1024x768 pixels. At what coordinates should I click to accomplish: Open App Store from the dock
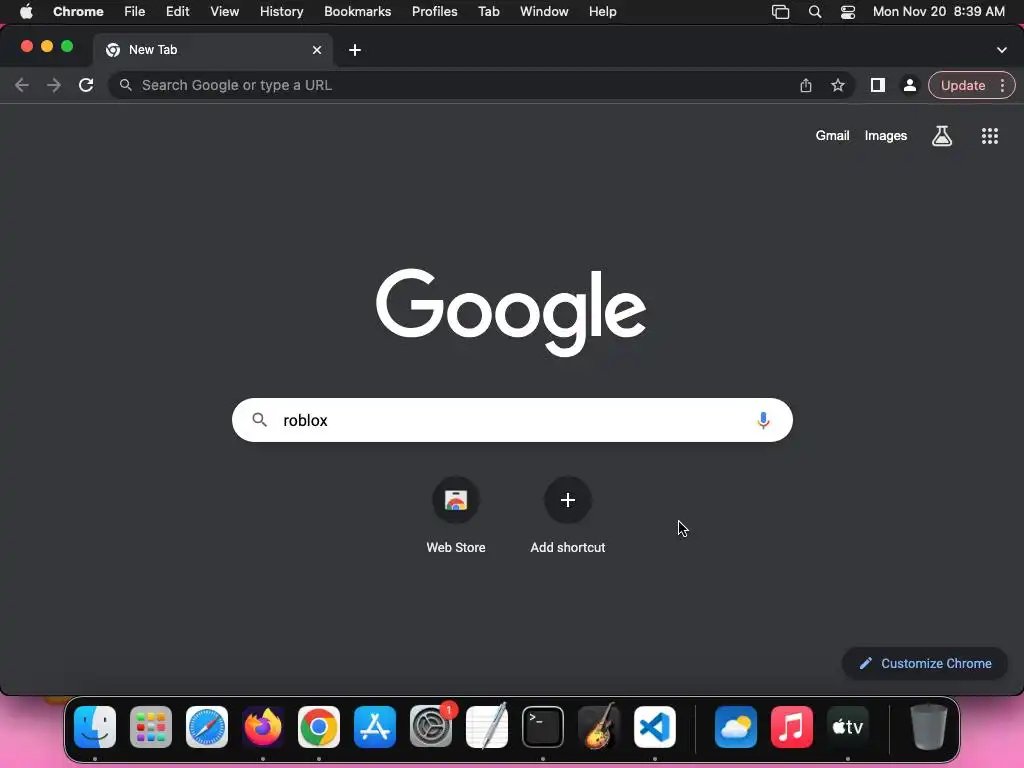coord(375,727)
